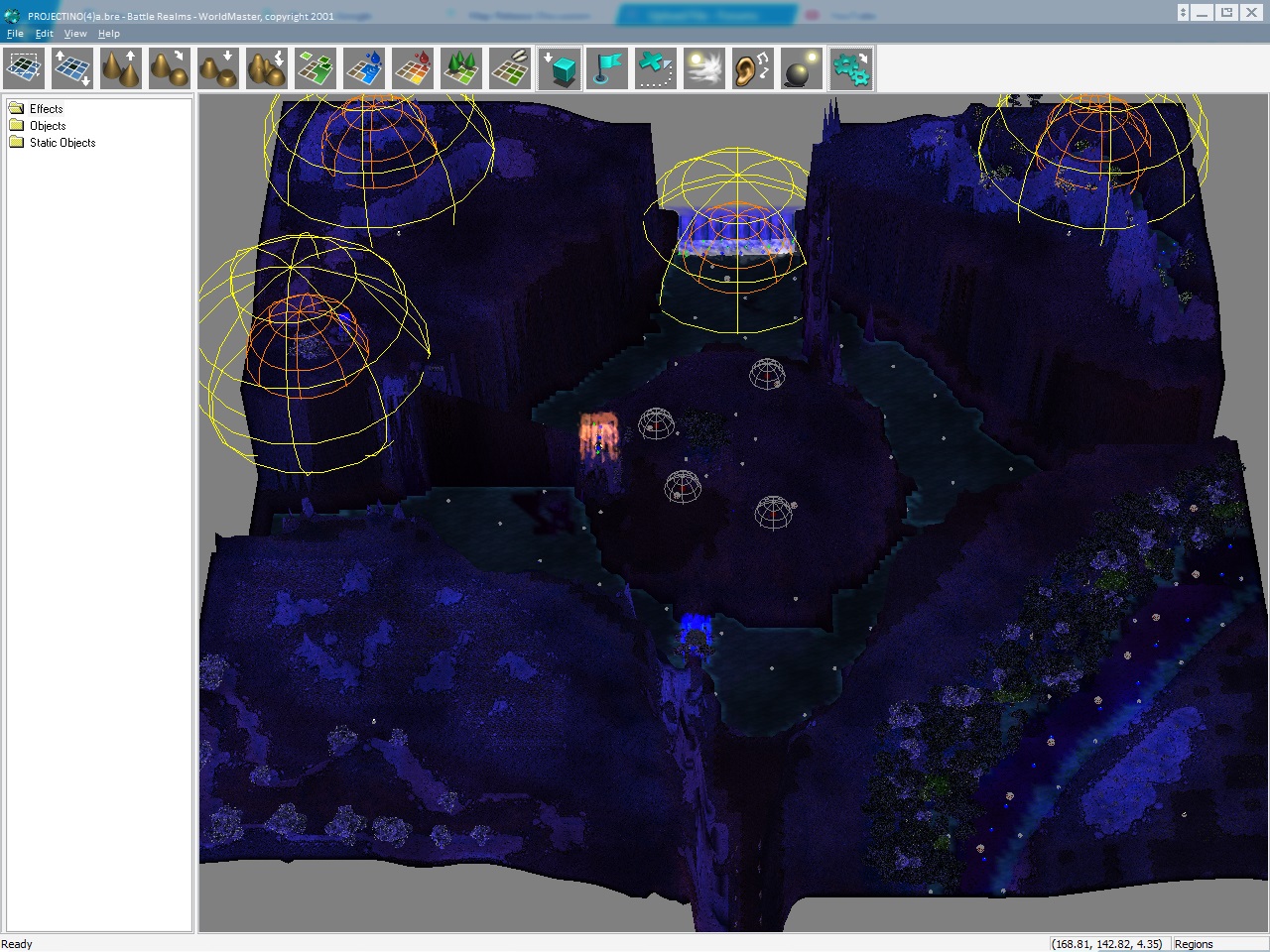The width and height of the screenshot is (1270, 952).
Task: Select the teal flag marker tool
Action: point(607,68)
